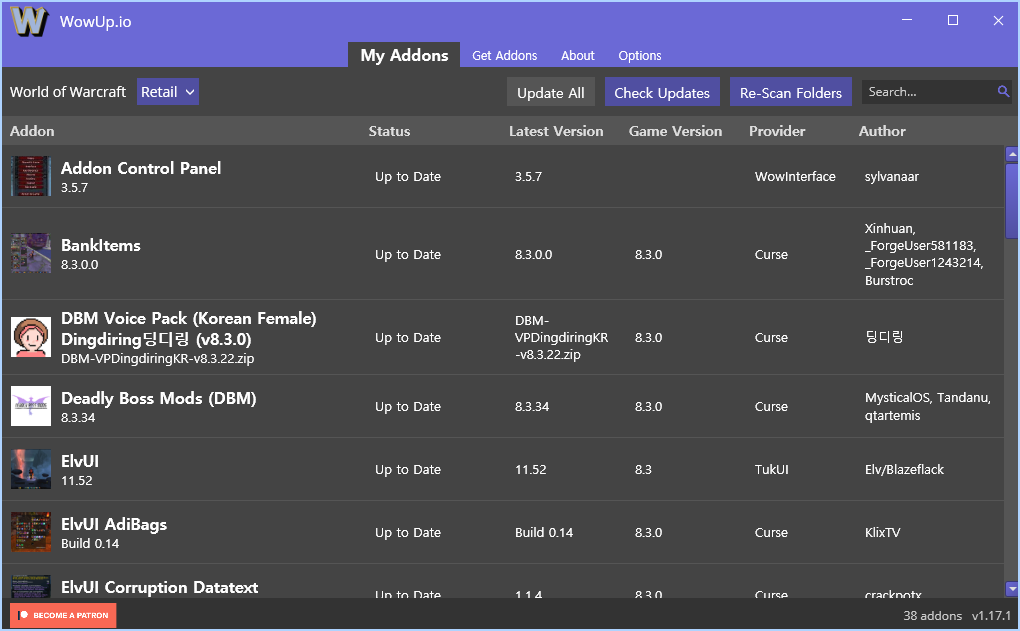Click the sylvanaar author cell
Screen dimensions: 1020x631
[891, 176]
